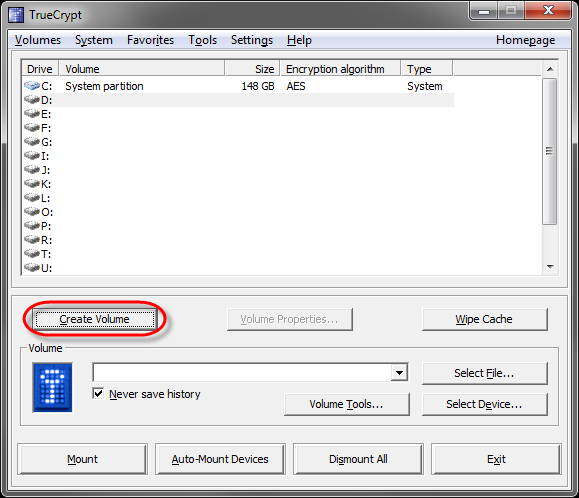Open the Favorites menu
The height and width of the screenshot is (498, 579).
coord(150,40)
